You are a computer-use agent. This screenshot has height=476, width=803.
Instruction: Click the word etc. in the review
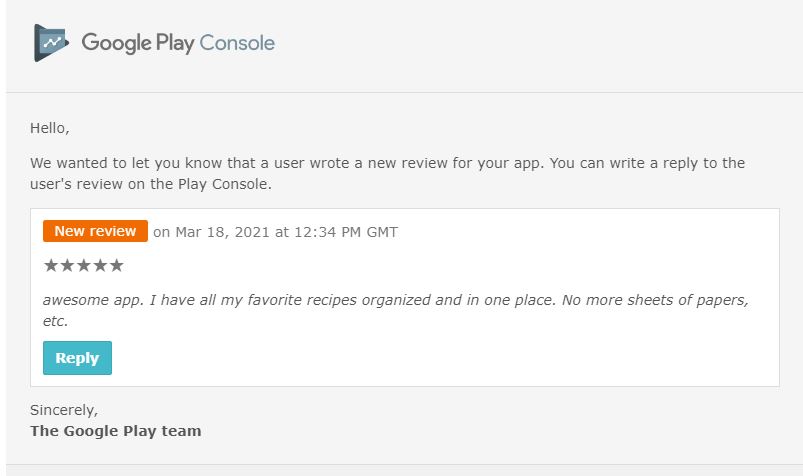click(55, 321)
